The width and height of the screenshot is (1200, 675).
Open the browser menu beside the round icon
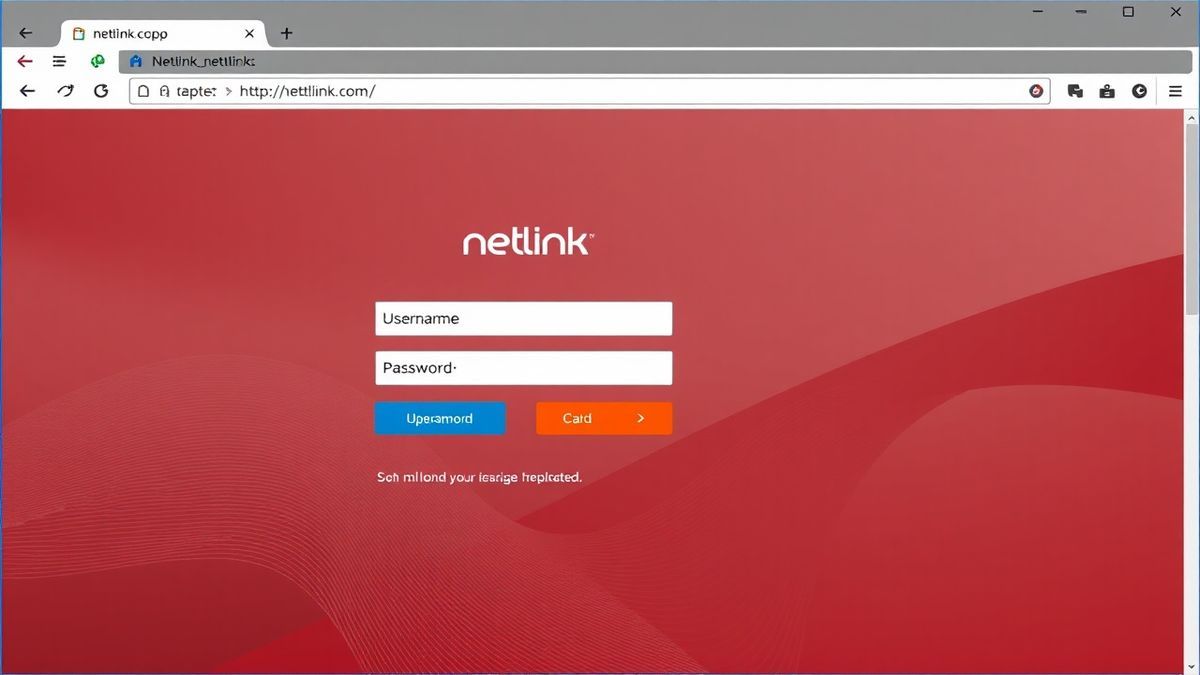pos(1175,91)
